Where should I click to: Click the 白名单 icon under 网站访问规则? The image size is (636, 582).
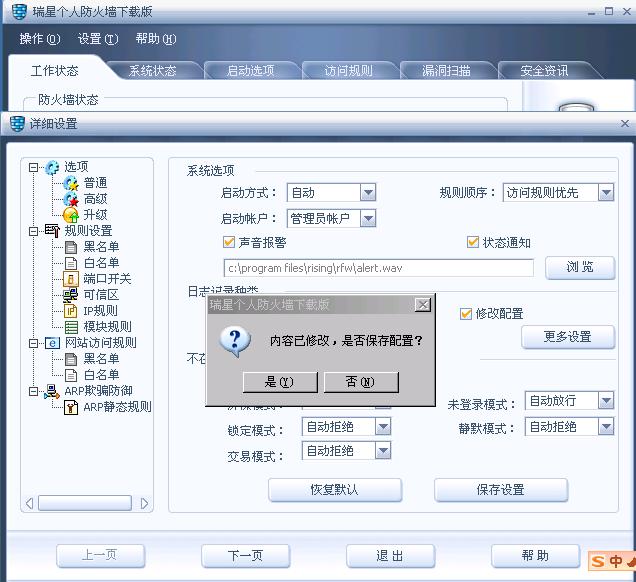(71, 375)
